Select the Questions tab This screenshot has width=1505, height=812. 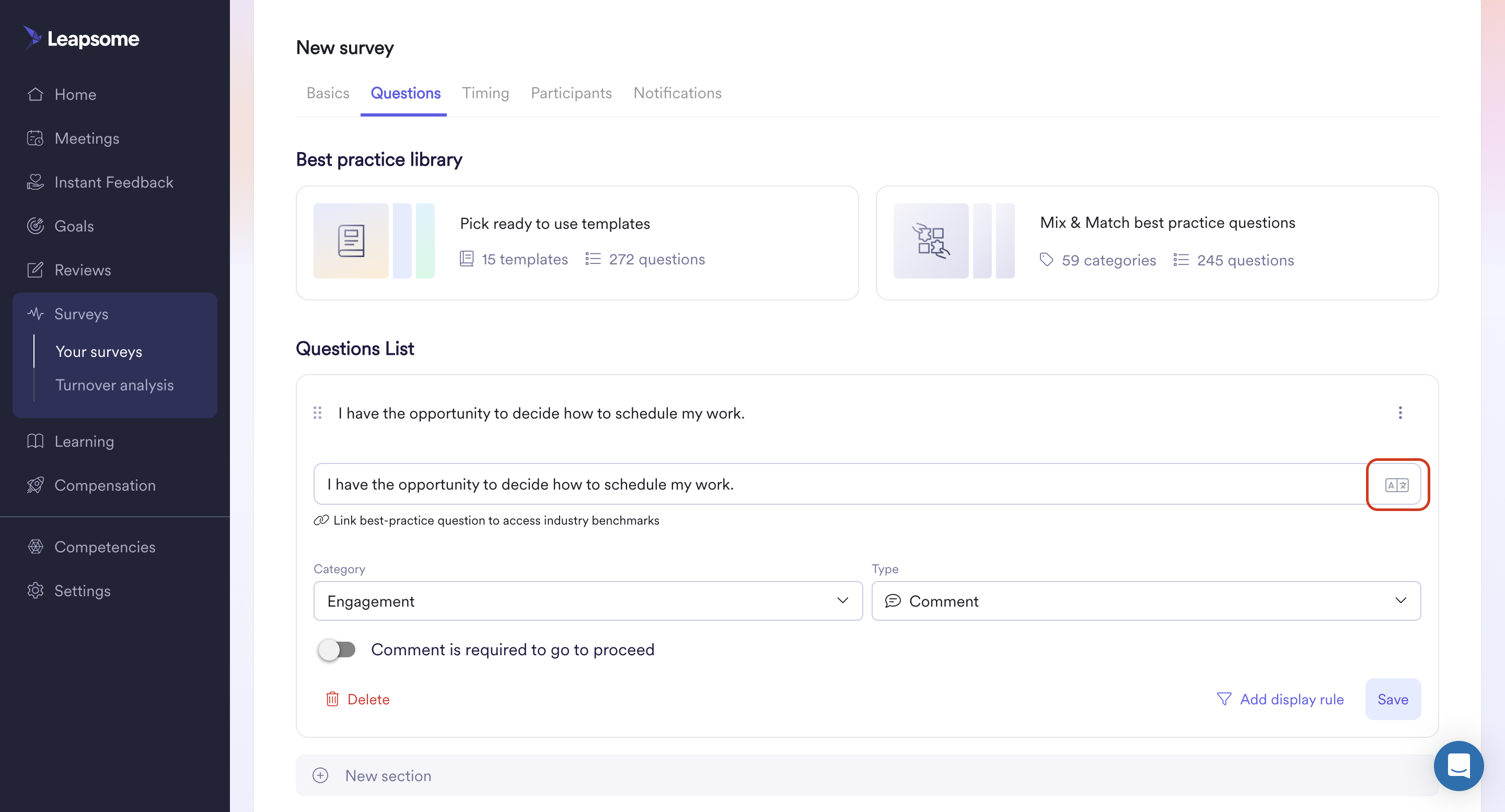pyautogui.click(x=406, y=93)
